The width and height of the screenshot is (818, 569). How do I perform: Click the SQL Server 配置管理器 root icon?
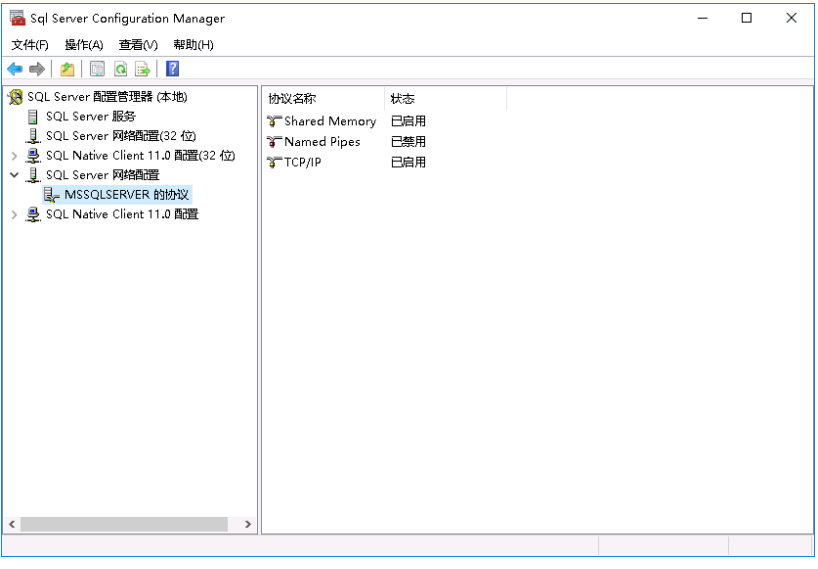click(16, 96)
